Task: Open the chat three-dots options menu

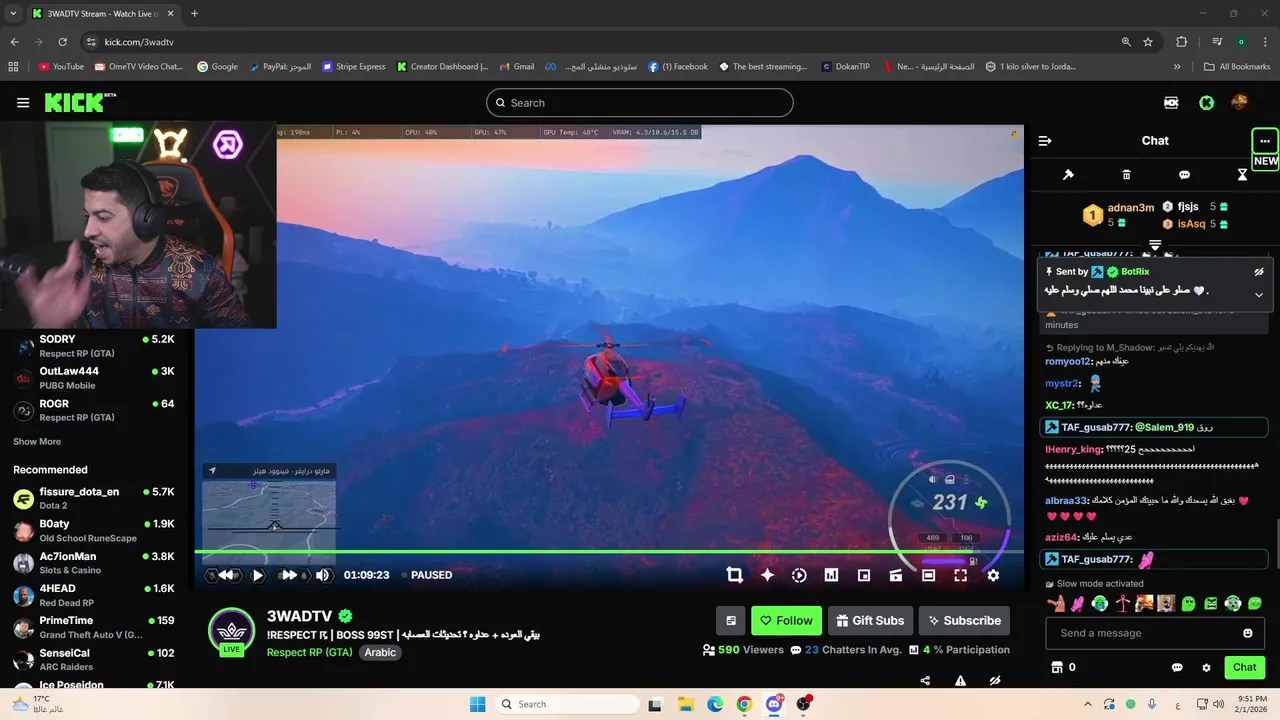Action: pos(1265,141)
